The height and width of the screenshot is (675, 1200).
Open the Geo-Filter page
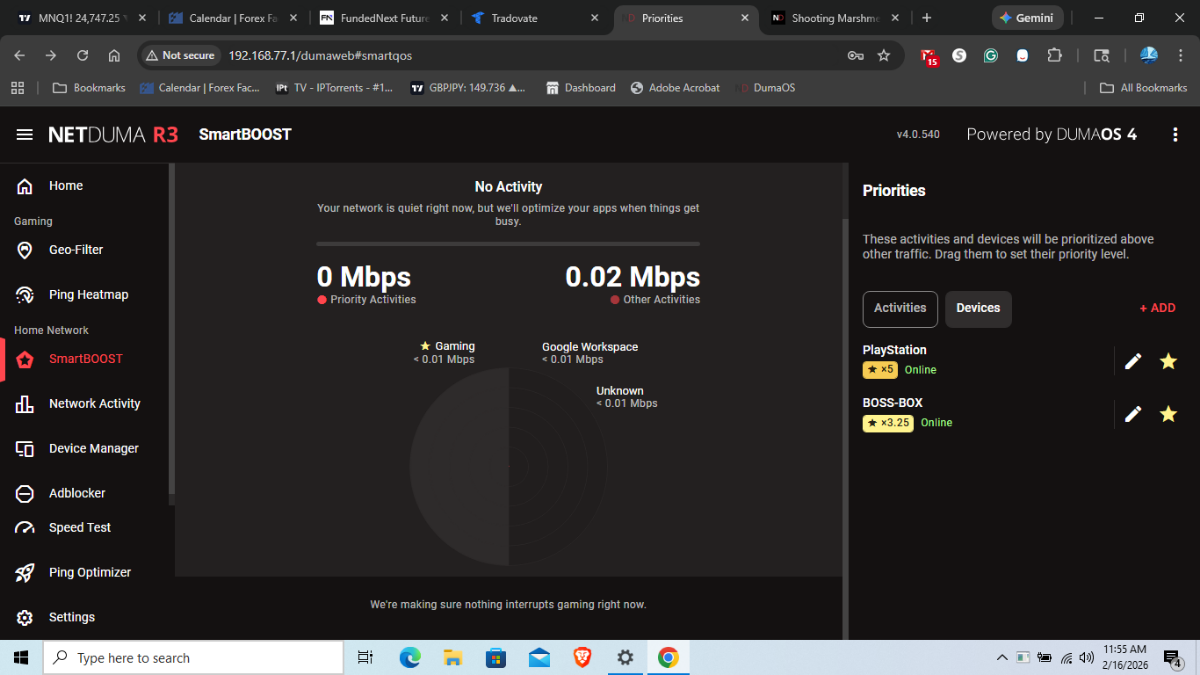point(75,250)
